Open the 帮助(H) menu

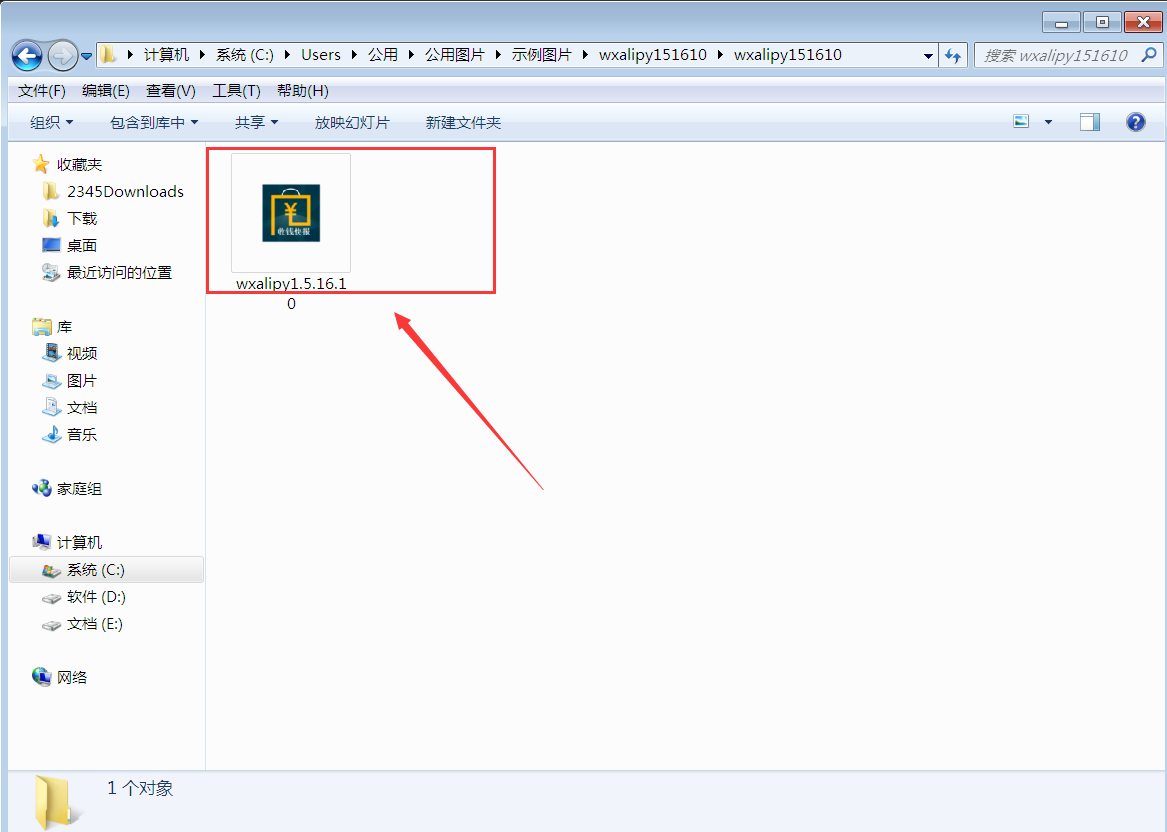tap(303, 91)
